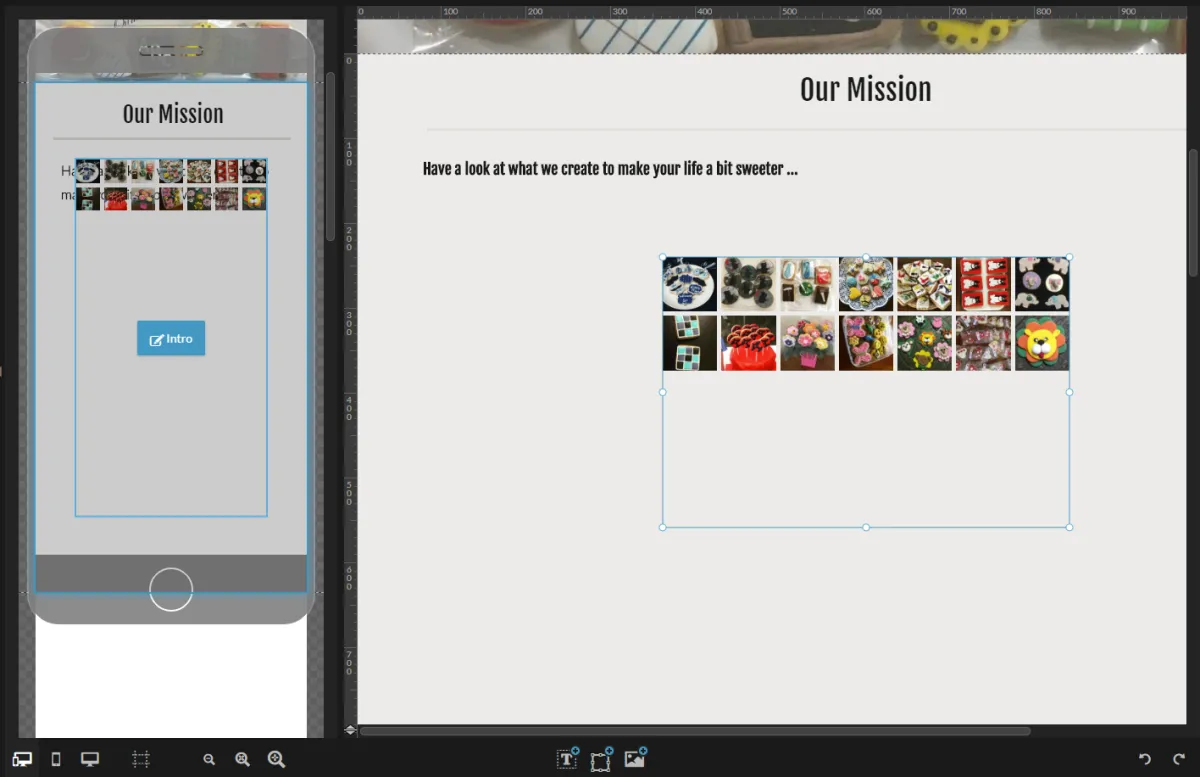
Task: Click the 'Have a look at what we create' text
Action: point(610,169)
